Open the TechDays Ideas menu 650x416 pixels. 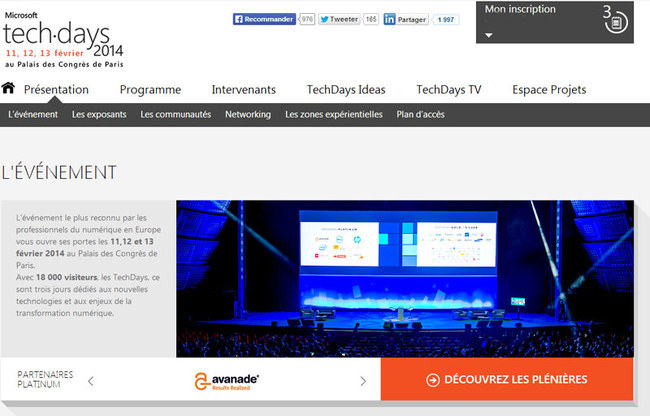tap(346, 89)
